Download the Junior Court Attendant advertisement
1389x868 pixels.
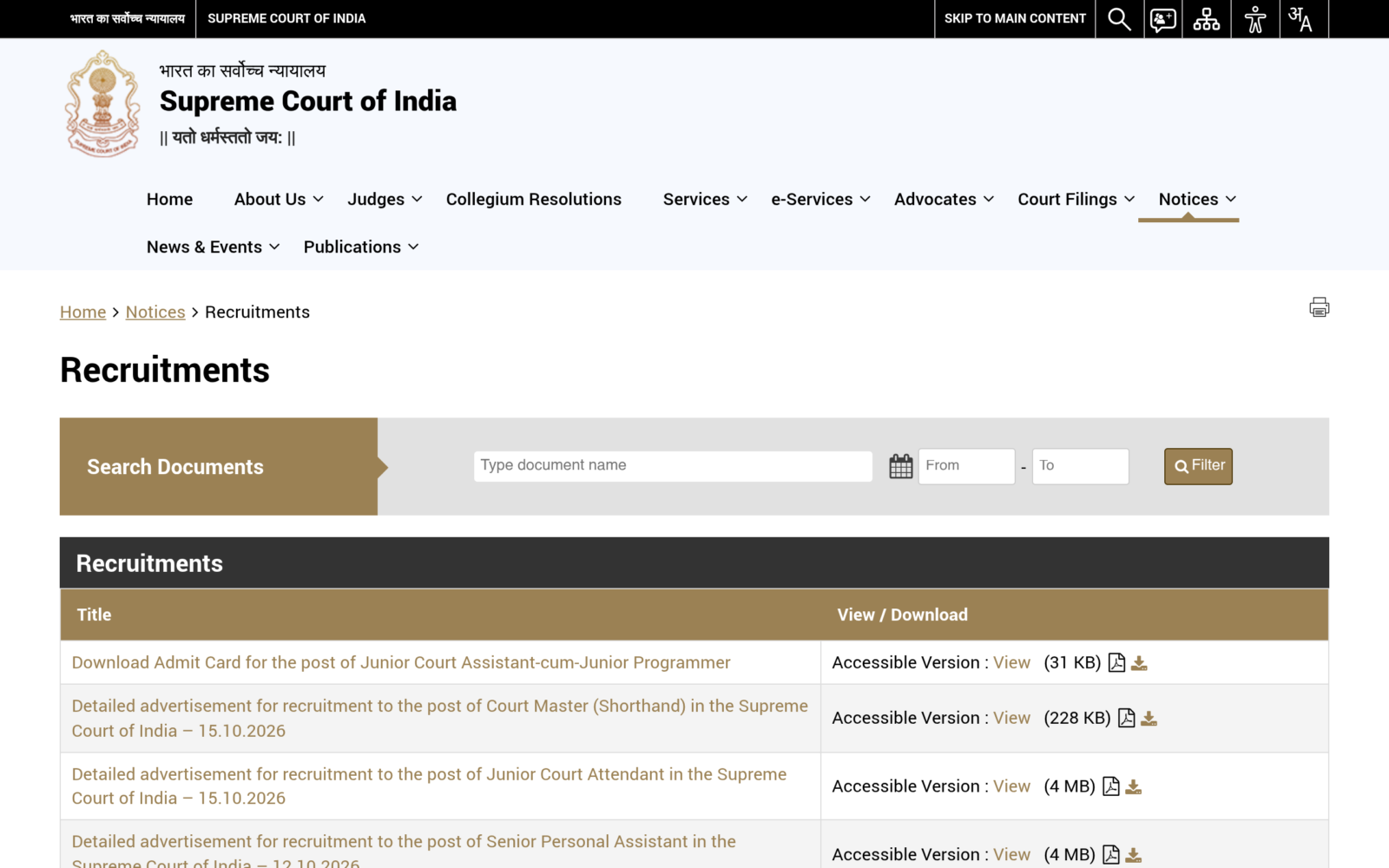point(1134,787)
